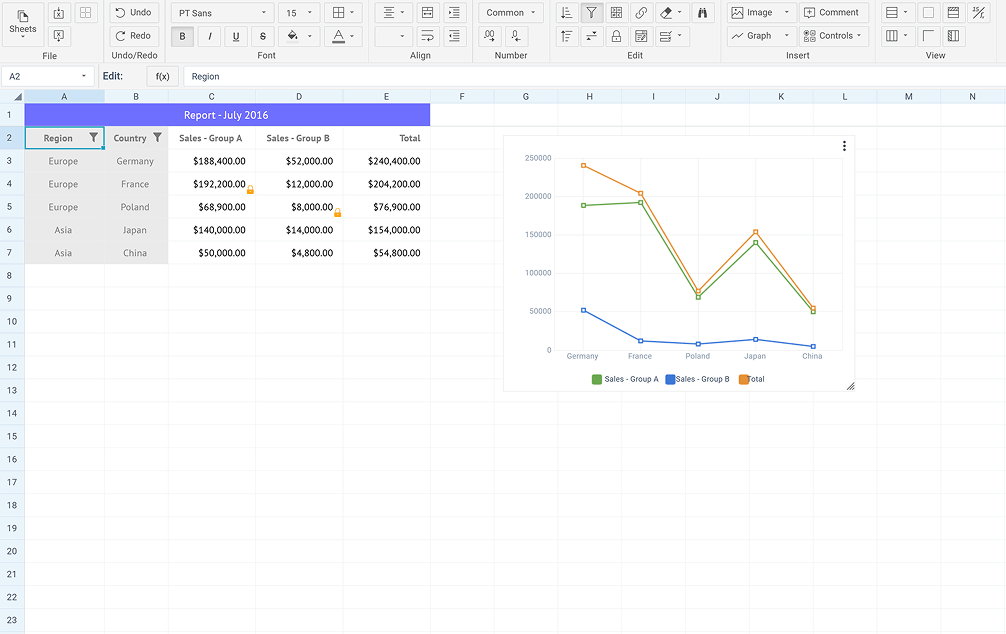1006x634 pixels.
Task: Click the edit cell form icon
Action: [x=641, y=37]
